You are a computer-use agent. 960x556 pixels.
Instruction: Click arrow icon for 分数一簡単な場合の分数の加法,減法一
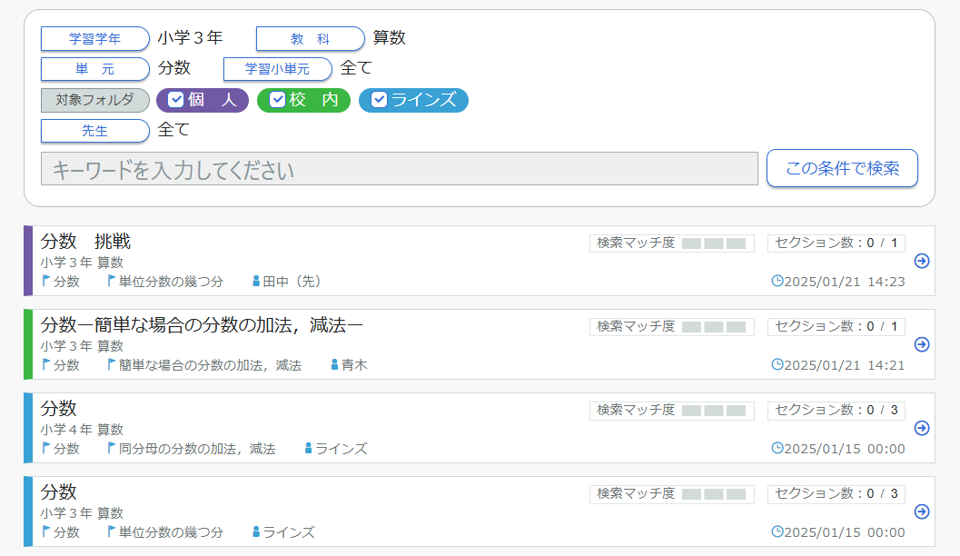pyautogui.click(x=922, y=345)
